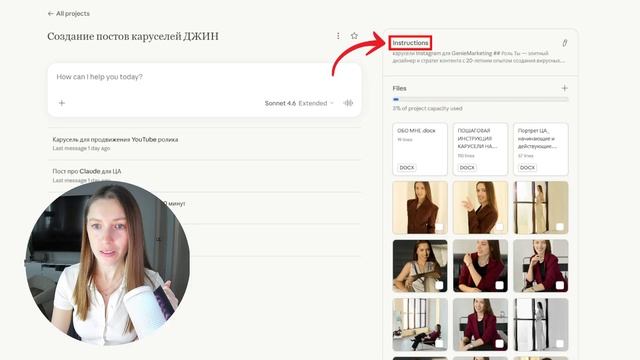640x360 pixels.
Task: Go back via the All projects arrow link
Action: (x=69, y=13)
